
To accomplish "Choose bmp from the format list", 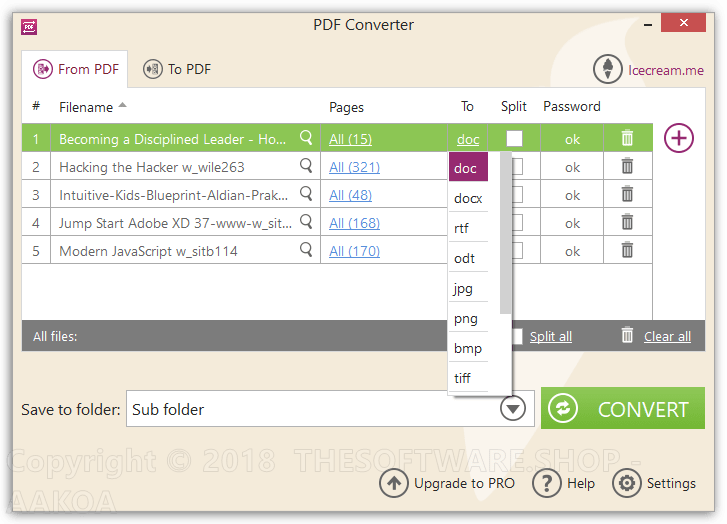I will coord(468,348).
